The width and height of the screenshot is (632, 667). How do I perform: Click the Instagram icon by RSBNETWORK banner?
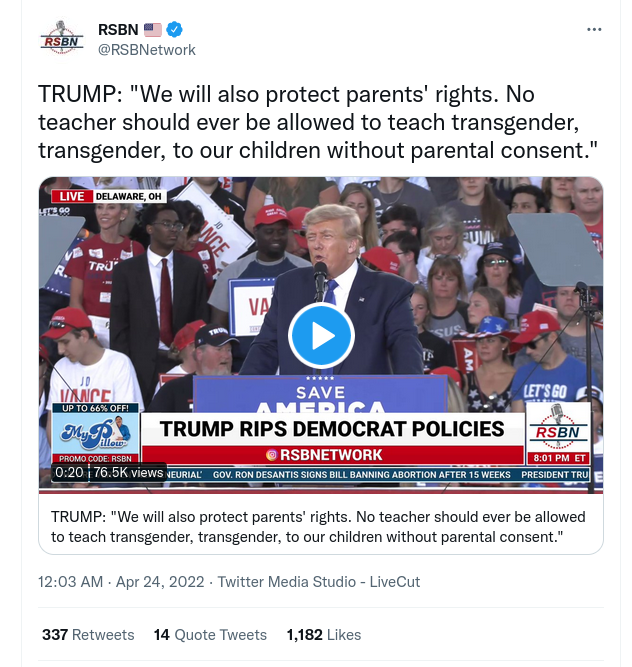click(271, 455)
